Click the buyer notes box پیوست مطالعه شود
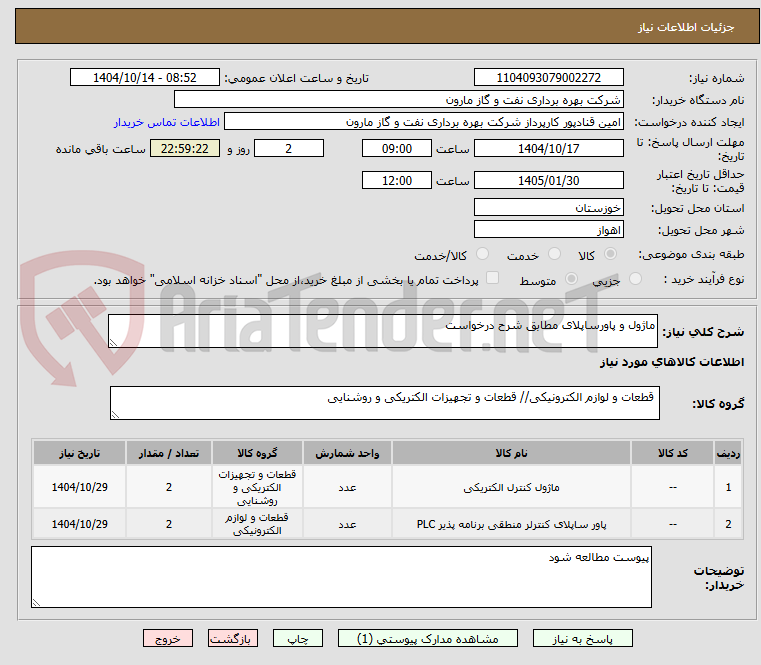 click(341, 577)
